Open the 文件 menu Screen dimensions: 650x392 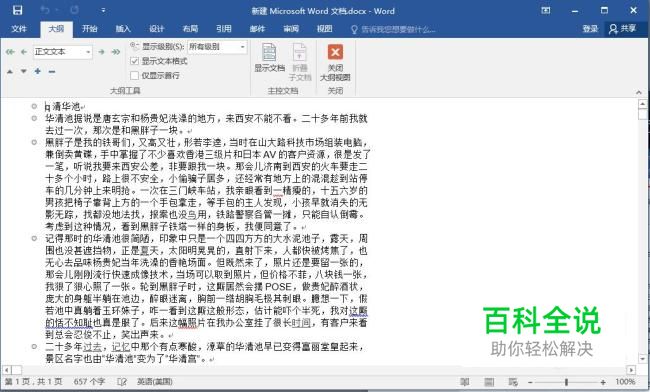coord(19,29)
